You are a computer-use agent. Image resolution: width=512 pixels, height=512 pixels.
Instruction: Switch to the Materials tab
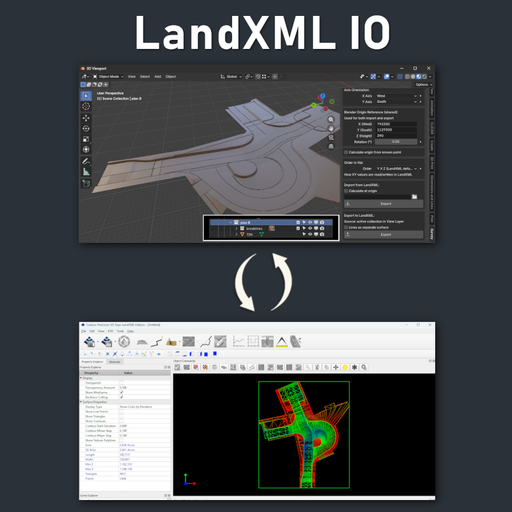(x=115, y=362)
